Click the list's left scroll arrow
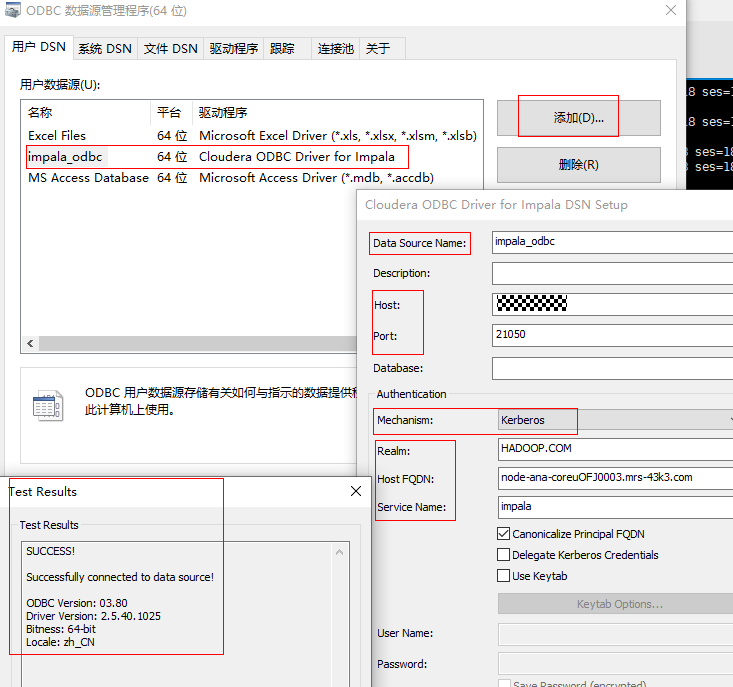The image size is (733, 687). coord(30,344)
